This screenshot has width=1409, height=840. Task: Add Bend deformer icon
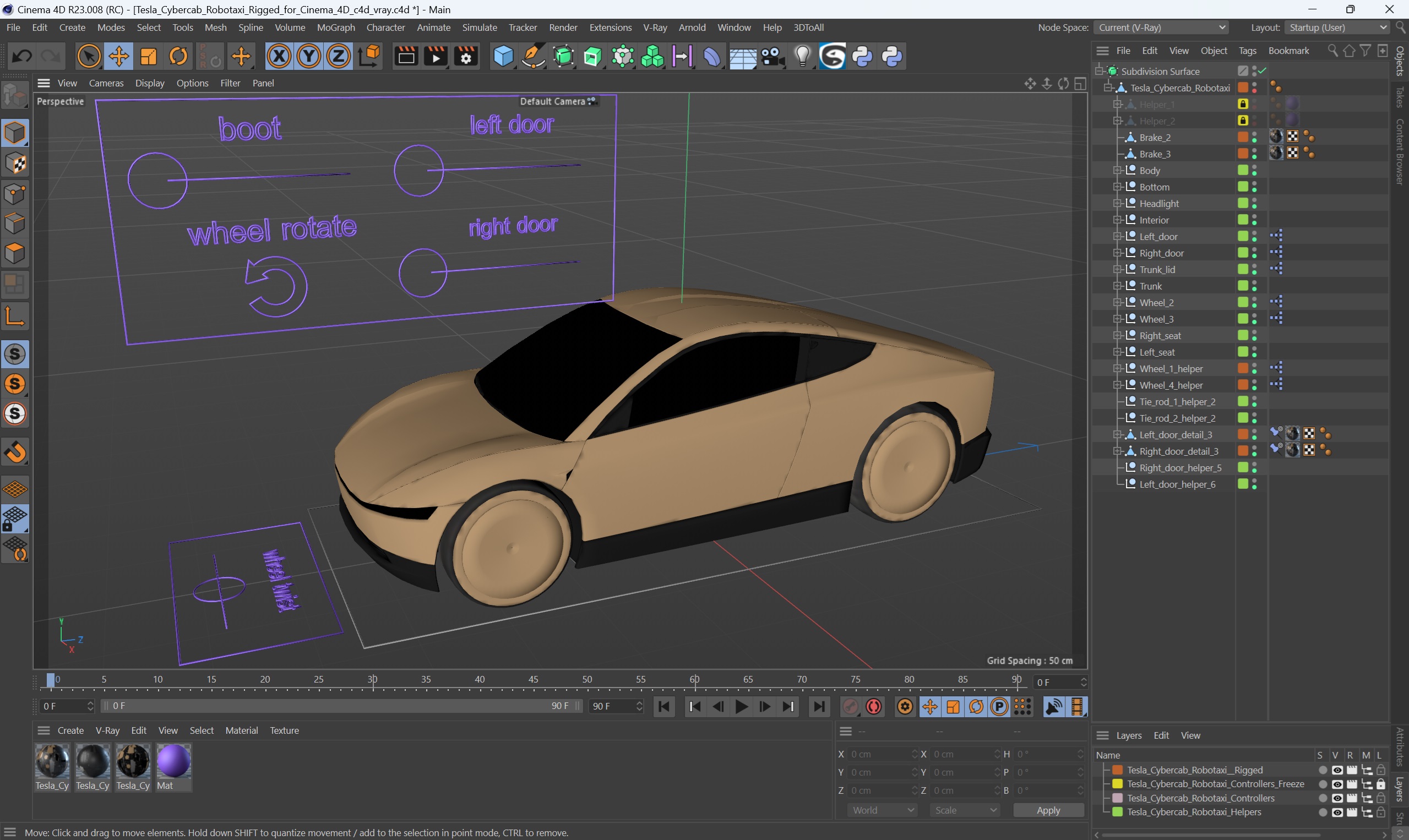tap(712, 57)
